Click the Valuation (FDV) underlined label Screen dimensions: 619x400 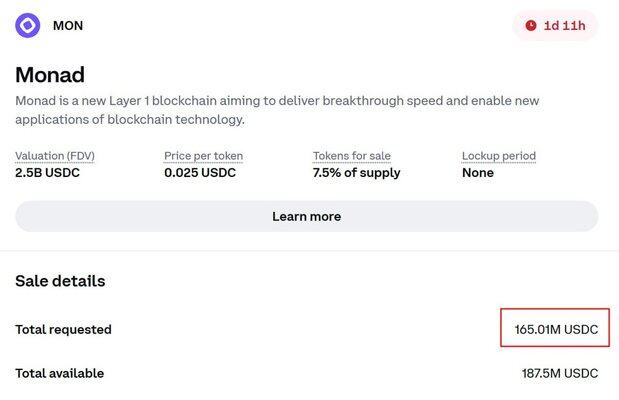click(55, 156)
